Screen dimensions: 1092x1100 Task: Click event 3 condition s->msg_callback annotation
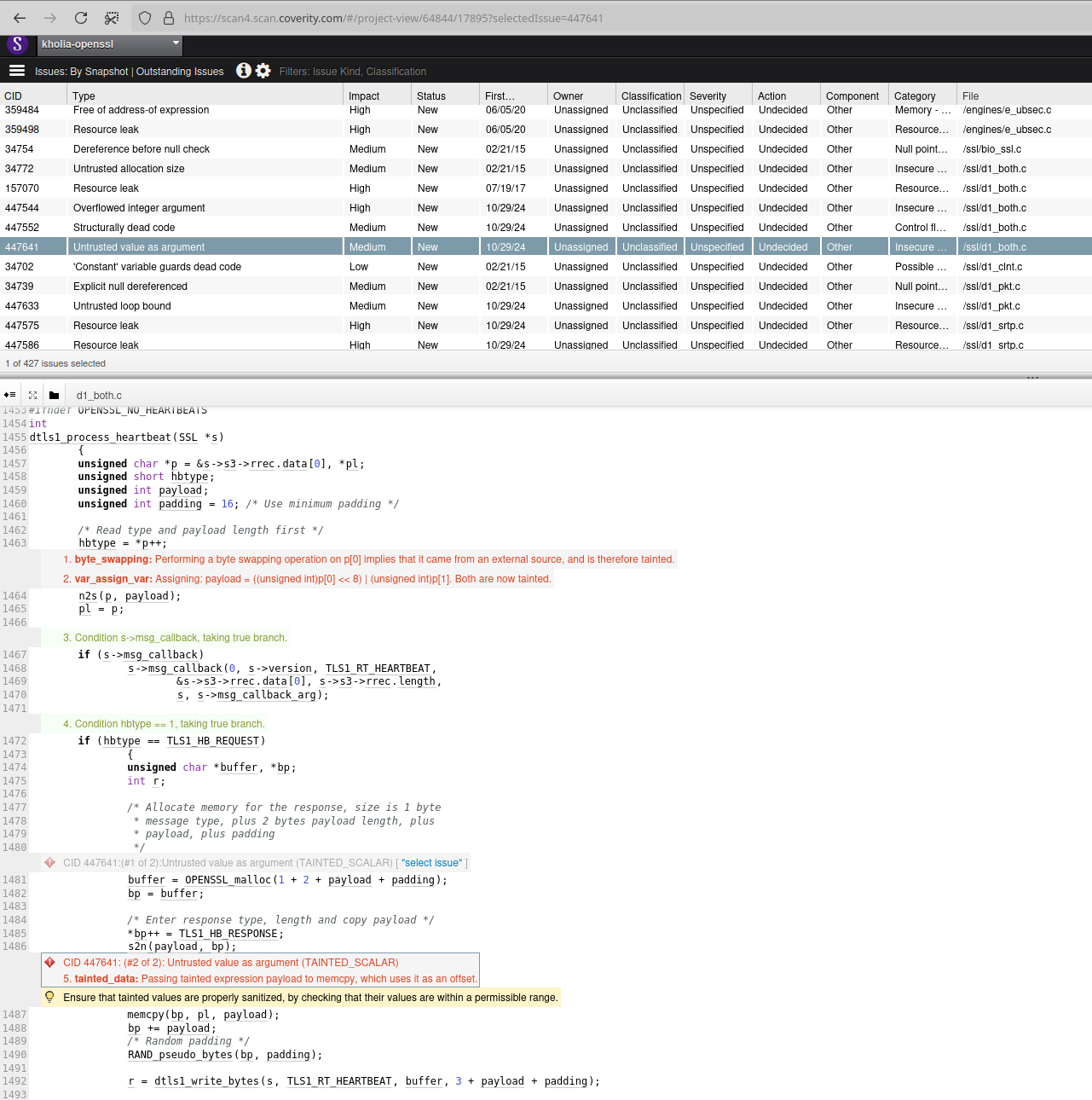pyautogui.click(x=176, y=638)
